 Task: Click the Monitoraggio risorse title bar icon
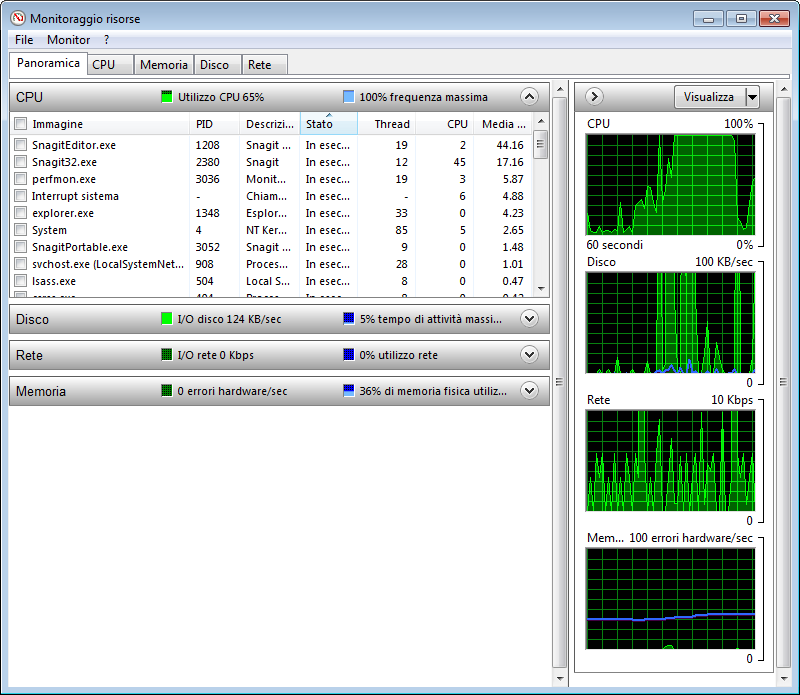coord(17,18)
